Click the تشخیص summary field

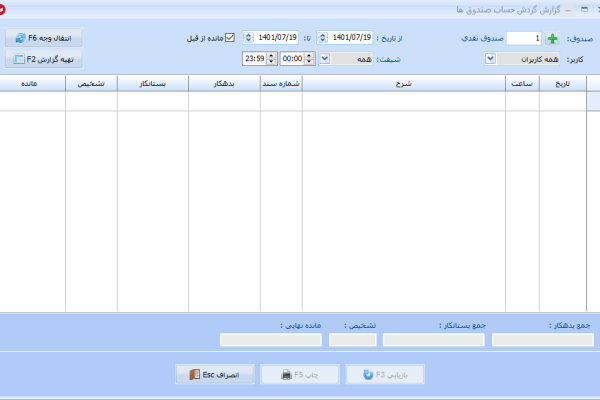pyautogui.click(x=353, y=340)
